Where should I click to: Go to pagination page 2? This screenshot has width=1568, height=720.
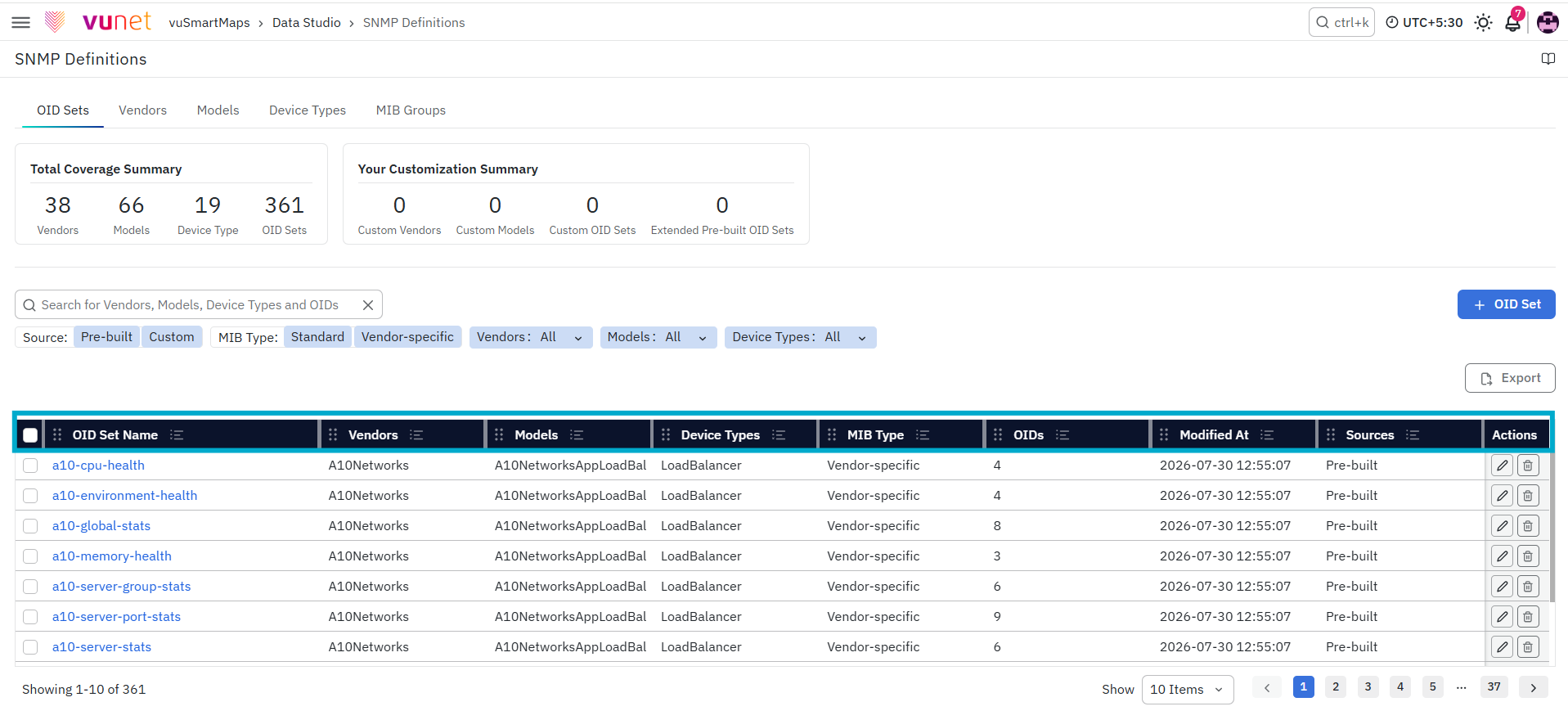point(1336,687)
